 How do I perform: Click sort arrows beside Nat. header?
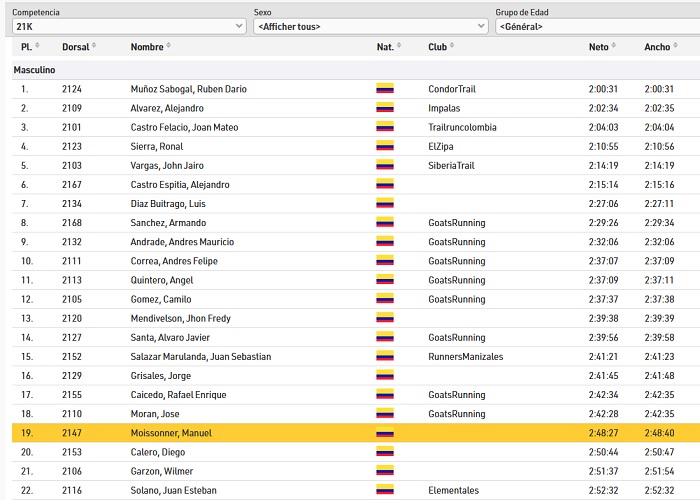tap(399, 47)
